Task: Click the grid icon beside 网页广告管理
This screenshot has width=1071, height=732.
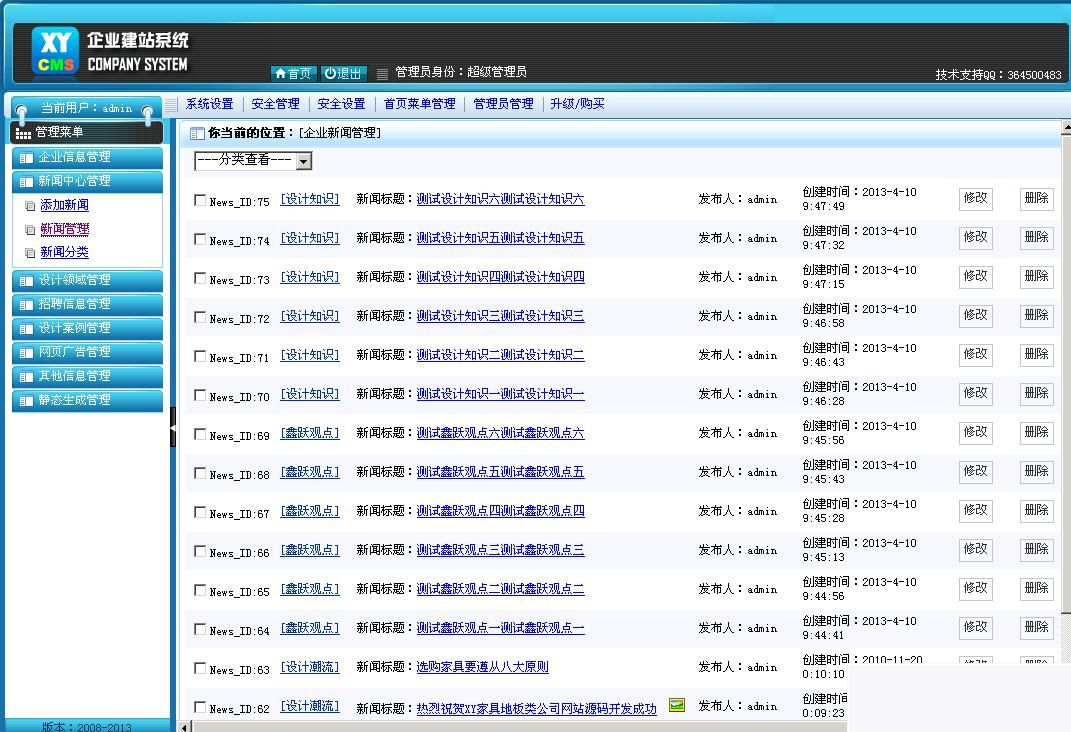Action: [25, 352]
